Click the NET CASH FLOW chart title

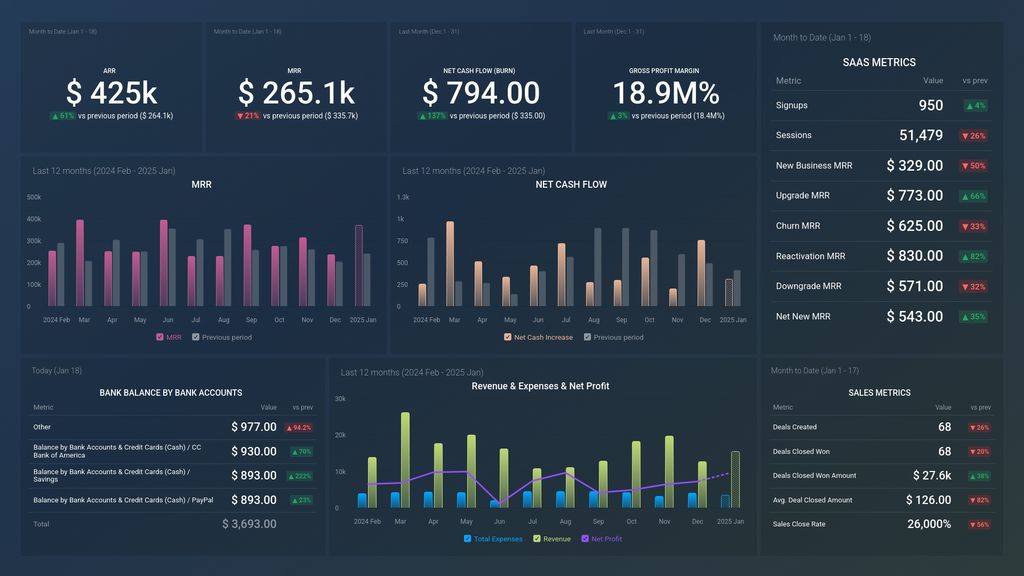click(x=571, y=185)
